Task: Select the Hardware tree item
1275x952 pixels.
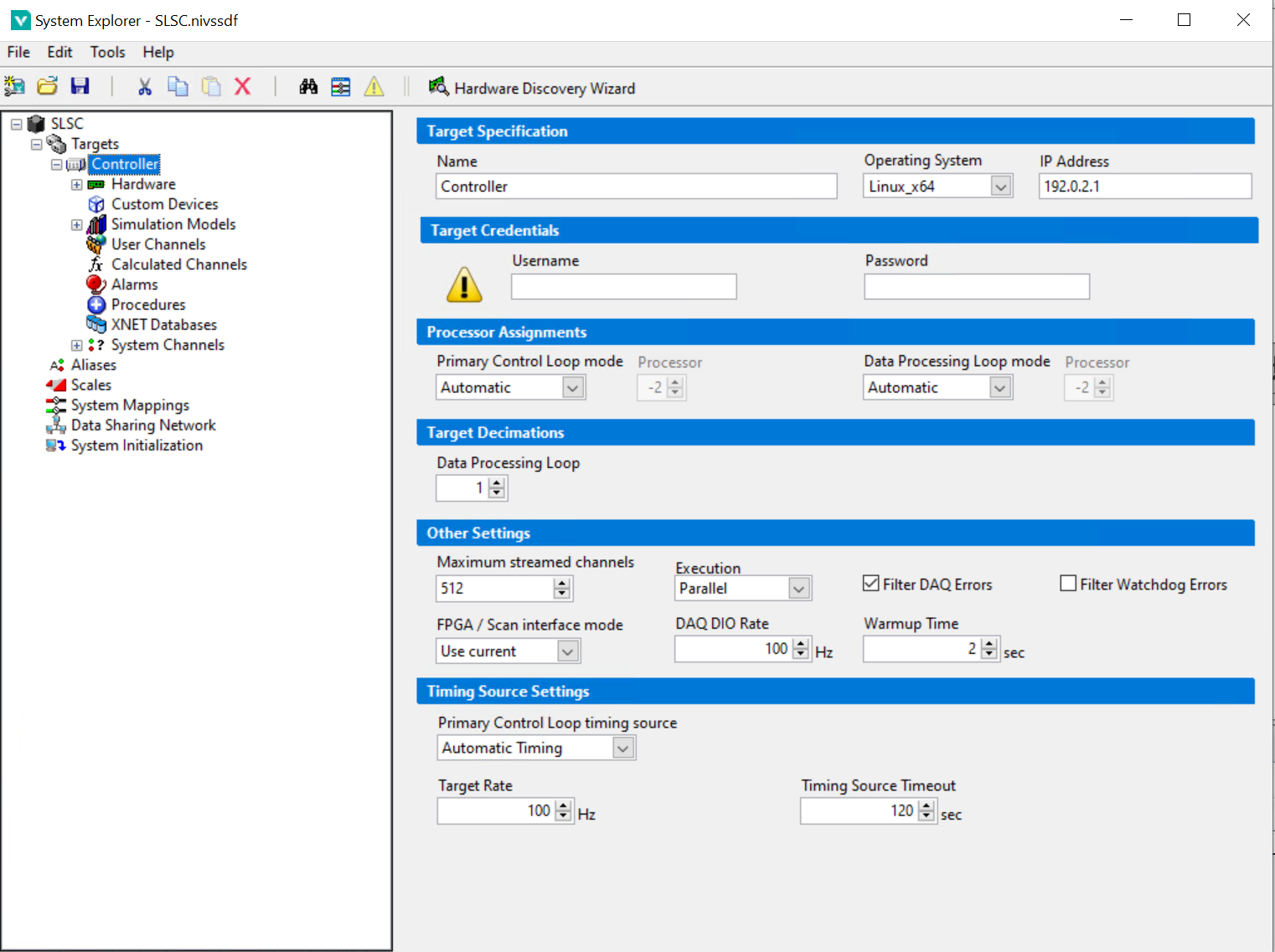Action: 143,184
